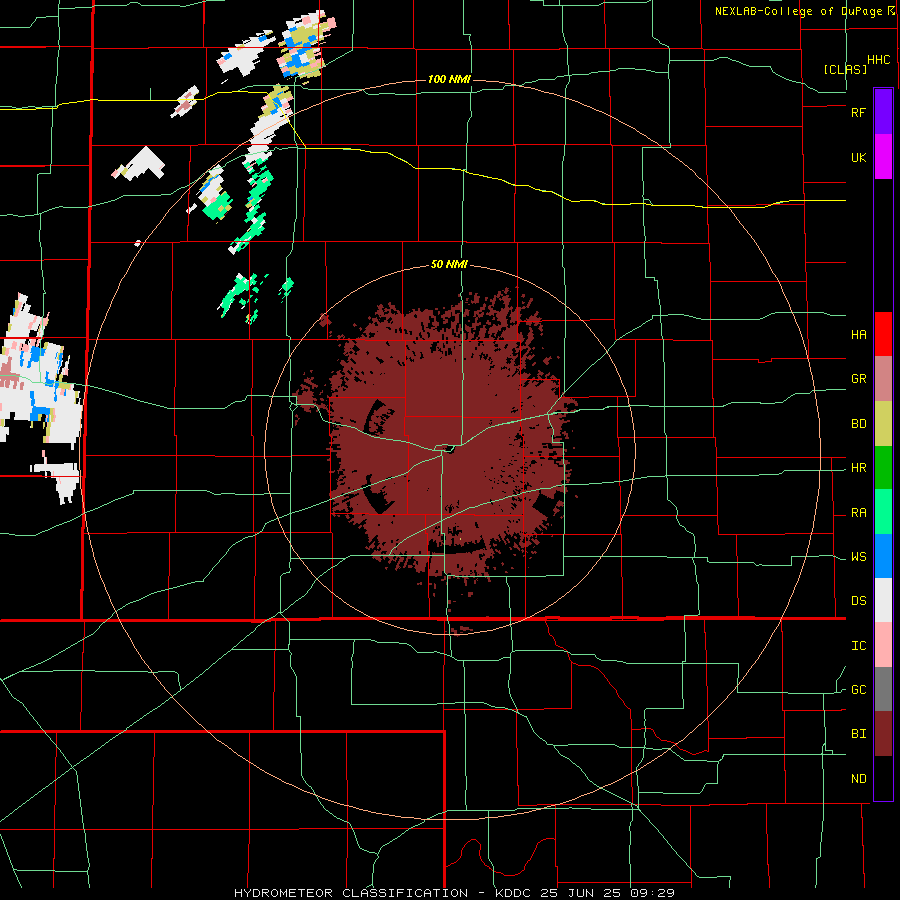Click the HA red legend swatch

click(883, 334)
